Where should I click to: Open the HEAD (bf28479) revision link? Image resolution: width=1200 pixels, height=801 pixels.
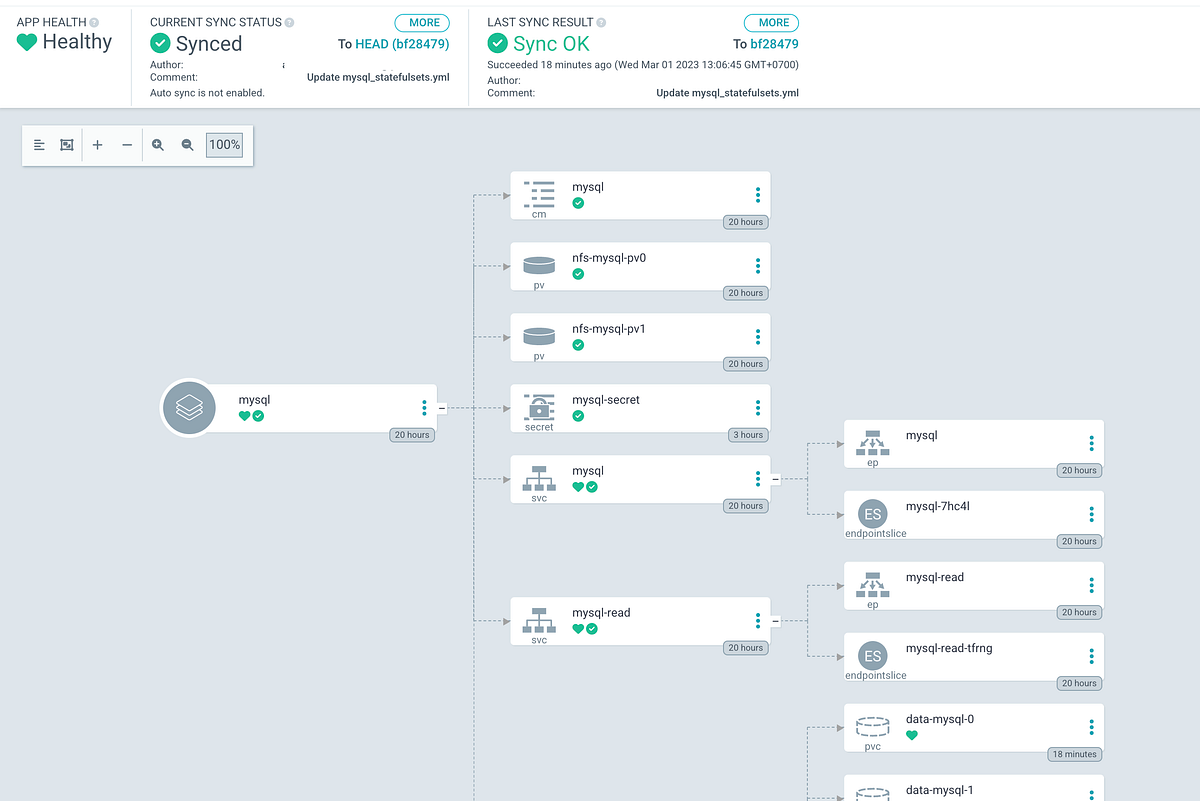tap(402, 44)
